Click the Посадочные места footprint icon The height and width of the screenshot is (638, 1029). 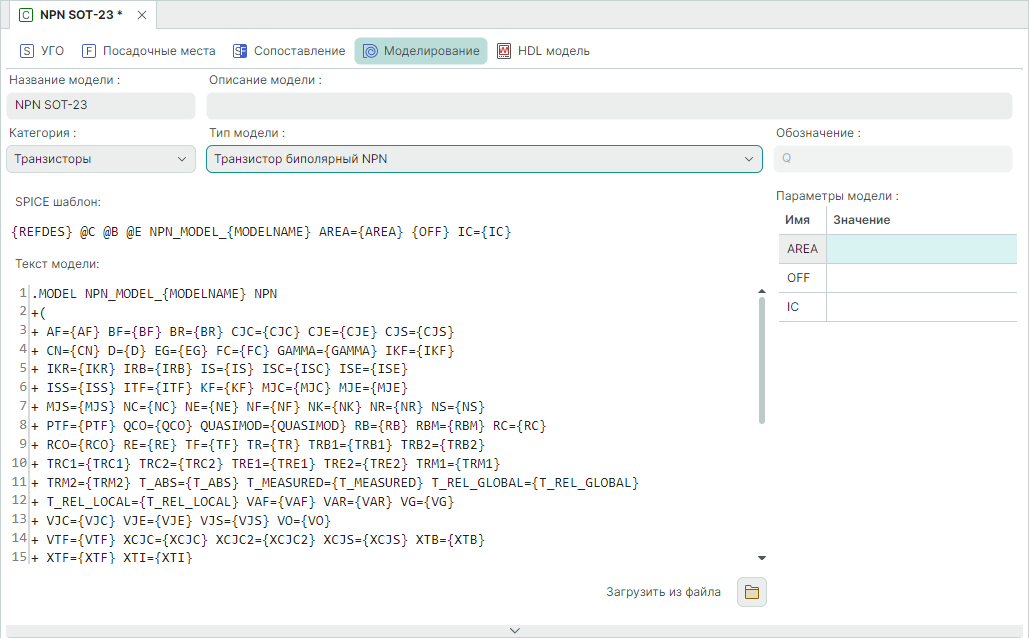[x=89, y=51]
